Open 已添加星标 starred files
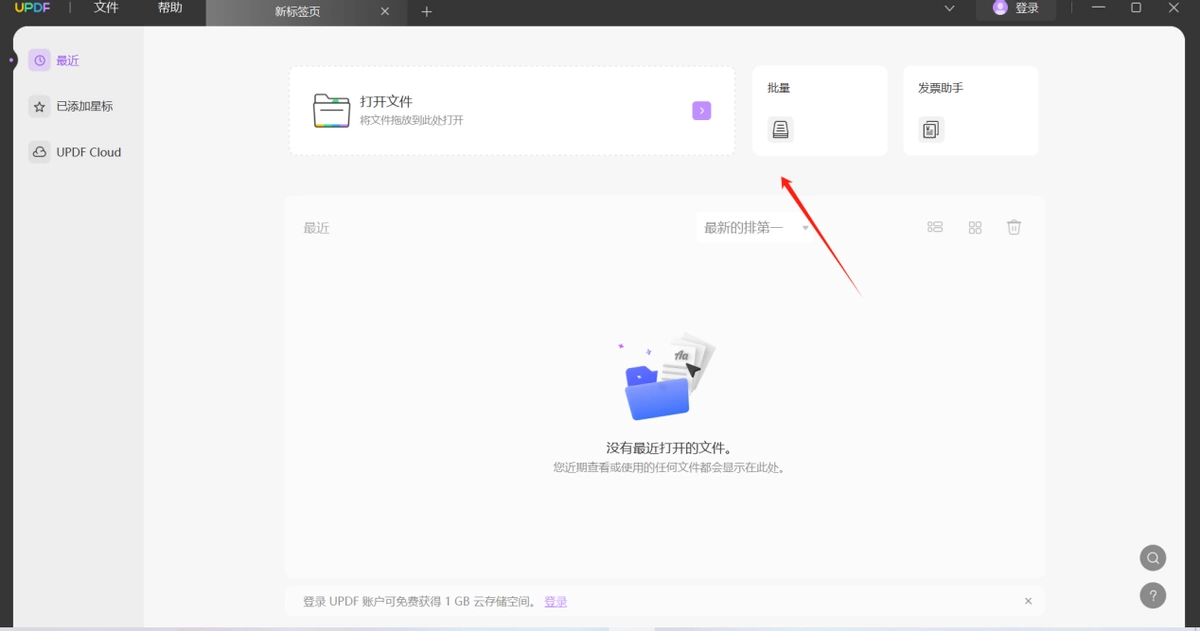 85,106
